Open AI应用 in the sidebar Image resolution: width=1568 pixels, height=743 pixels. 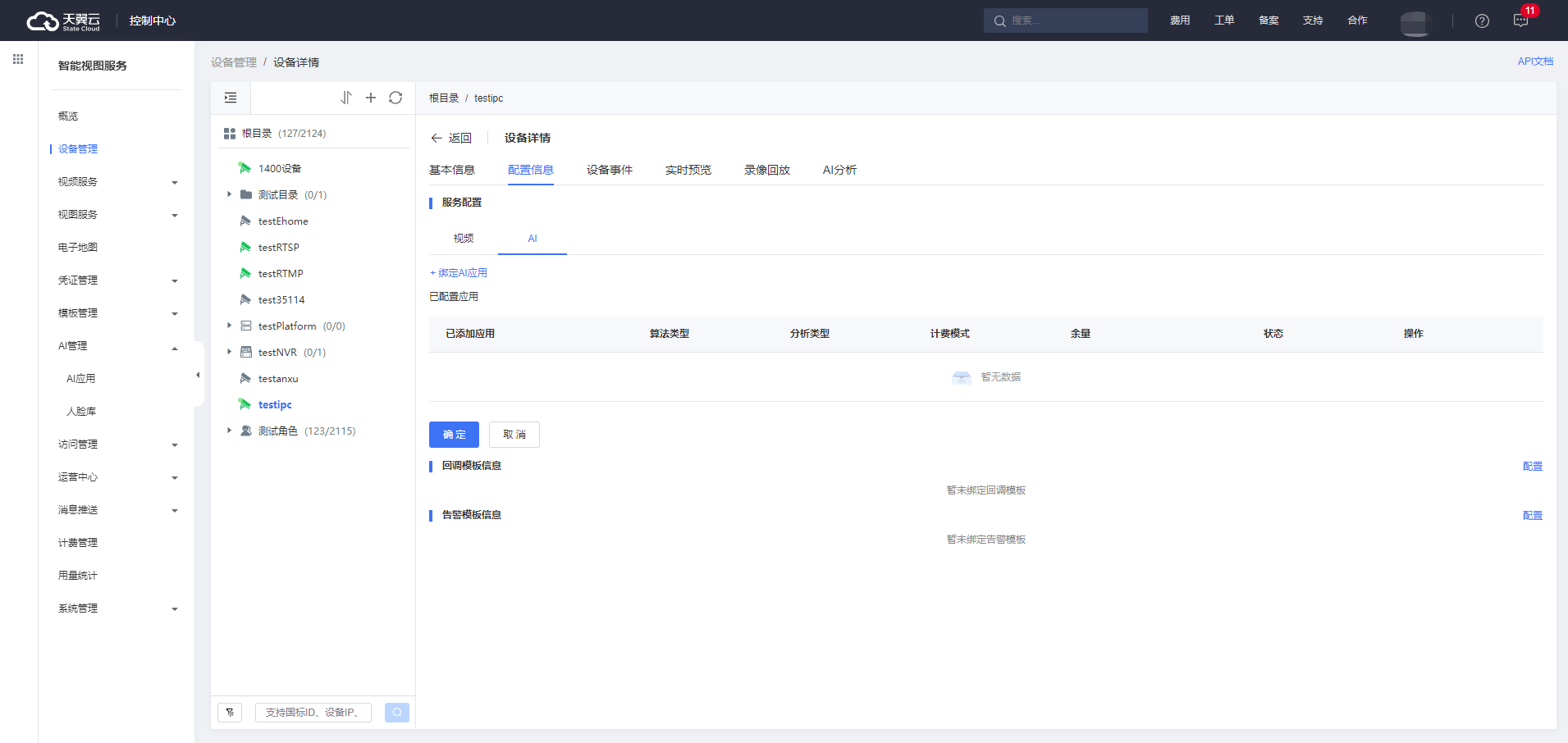tap(81, 379)
